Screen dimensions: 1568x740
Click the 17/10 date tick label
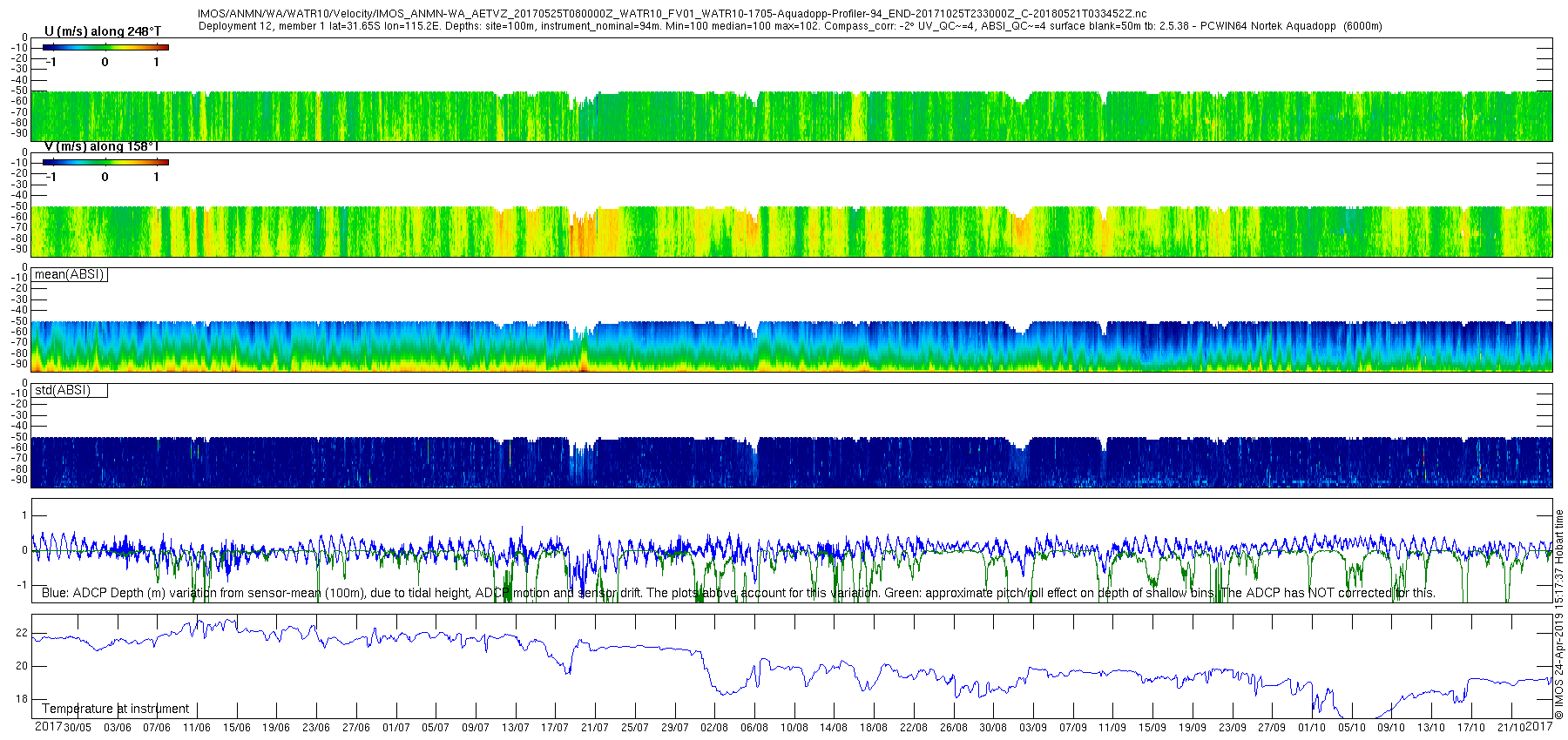coord(1471,728)
